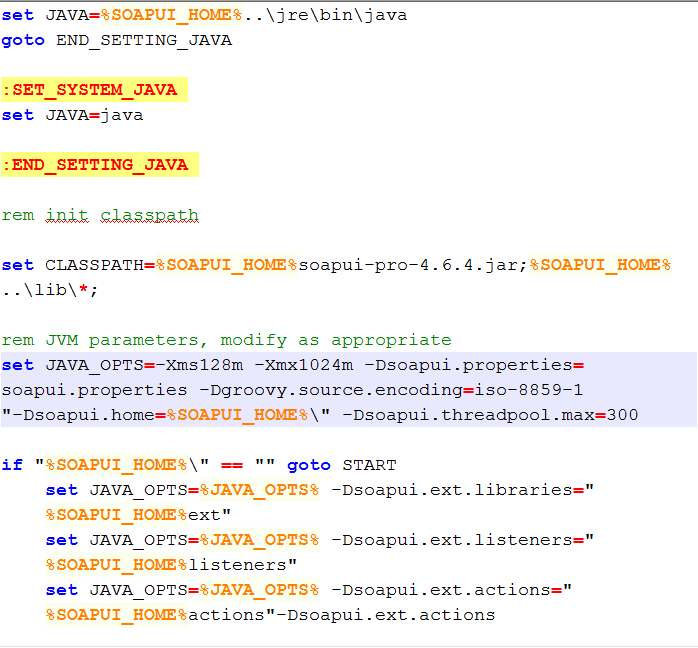Click the '%SOAPUI_HOME%actions"' text on last line
Screen dimensions: 698x648
[160, 615]
